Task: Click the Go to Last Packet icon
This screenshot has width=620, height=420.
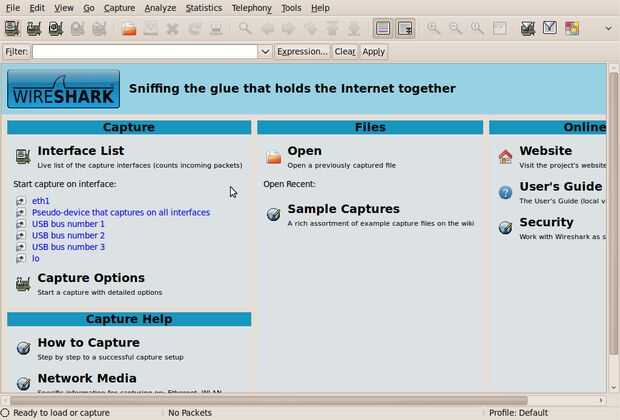Action: pos(354,28)
